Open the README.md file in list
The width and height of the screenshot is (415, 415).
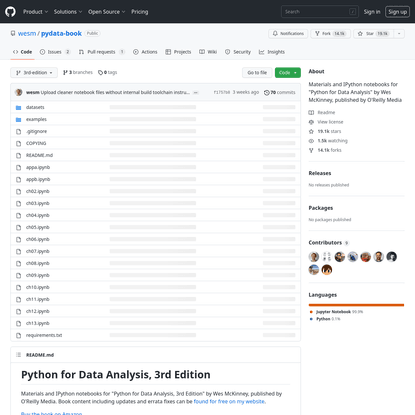(39, 155)
